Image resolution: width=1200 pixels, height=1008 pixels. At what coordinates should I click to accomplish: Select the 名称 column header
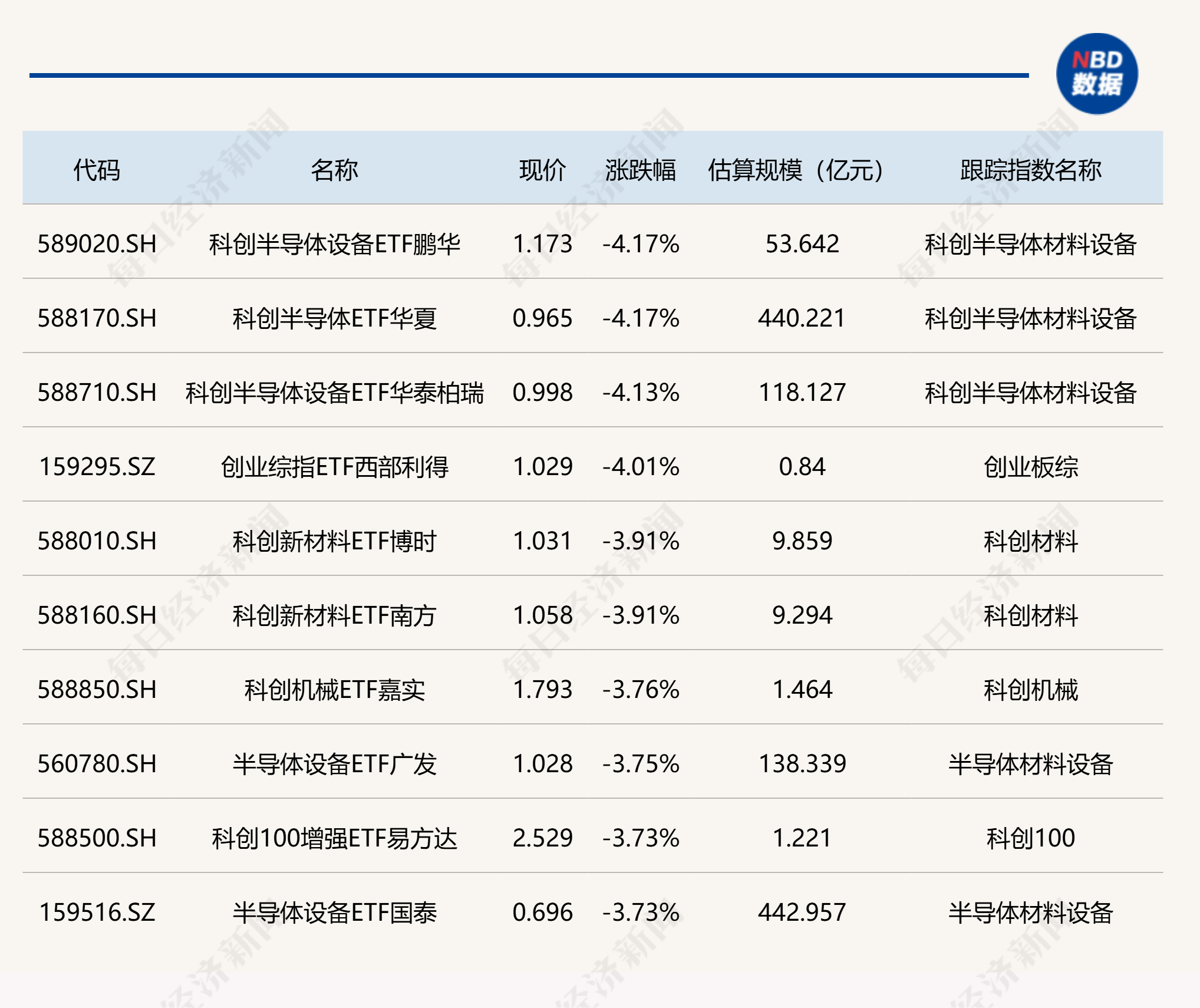(334, 170)
